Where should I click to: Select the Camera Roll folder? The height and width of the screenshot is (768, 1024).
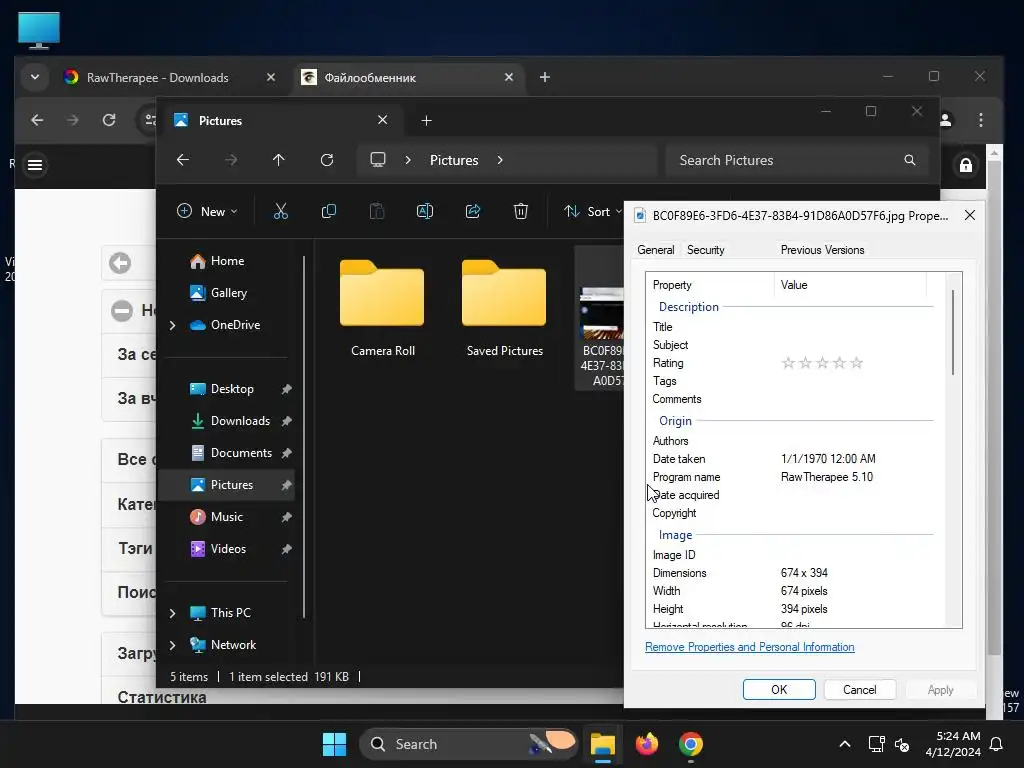383,308
